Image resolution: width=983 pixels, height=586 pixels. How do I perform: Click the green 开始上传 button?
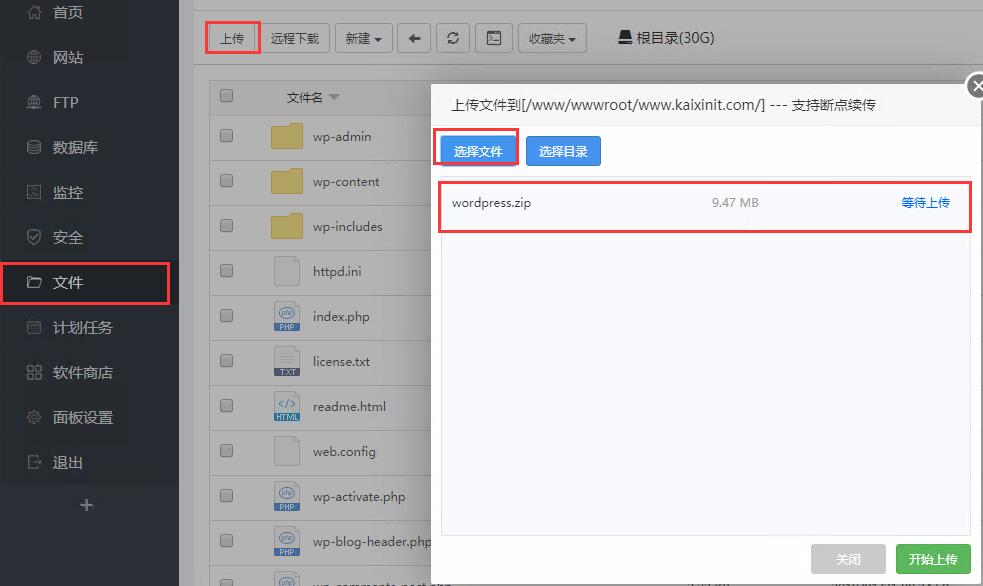click(x=932, y=559)
